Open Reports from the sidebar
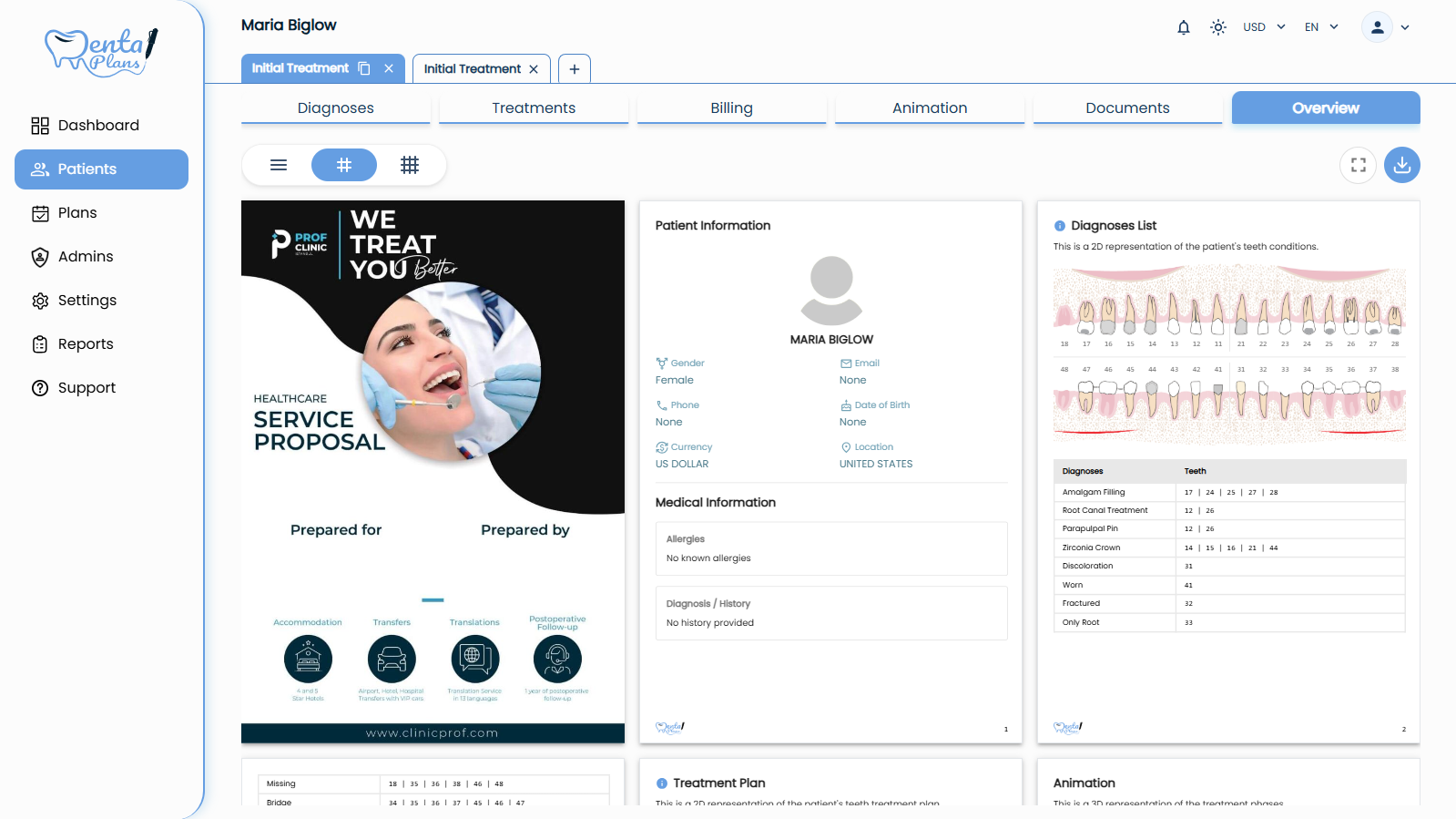Viewport: 1456px width, 819px height. [86, 344]
